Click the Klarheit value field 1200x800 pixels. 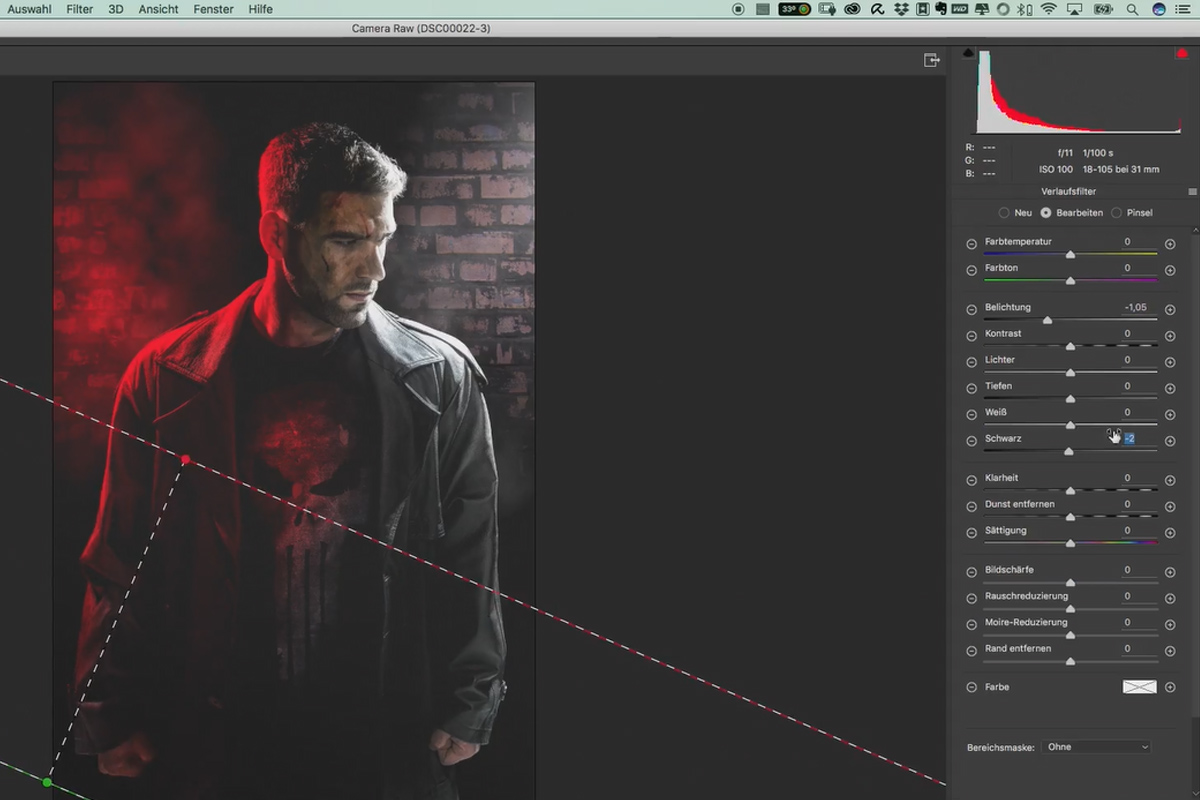pos(1139,478)
